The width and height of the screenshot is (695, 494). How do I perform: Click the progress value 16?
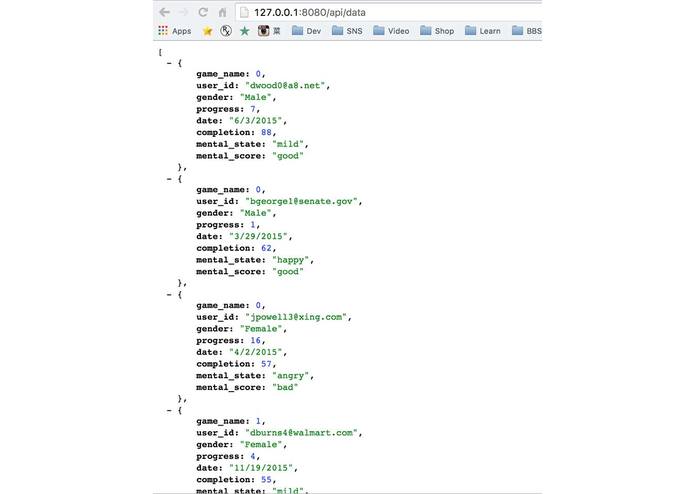tap(255, 340)
